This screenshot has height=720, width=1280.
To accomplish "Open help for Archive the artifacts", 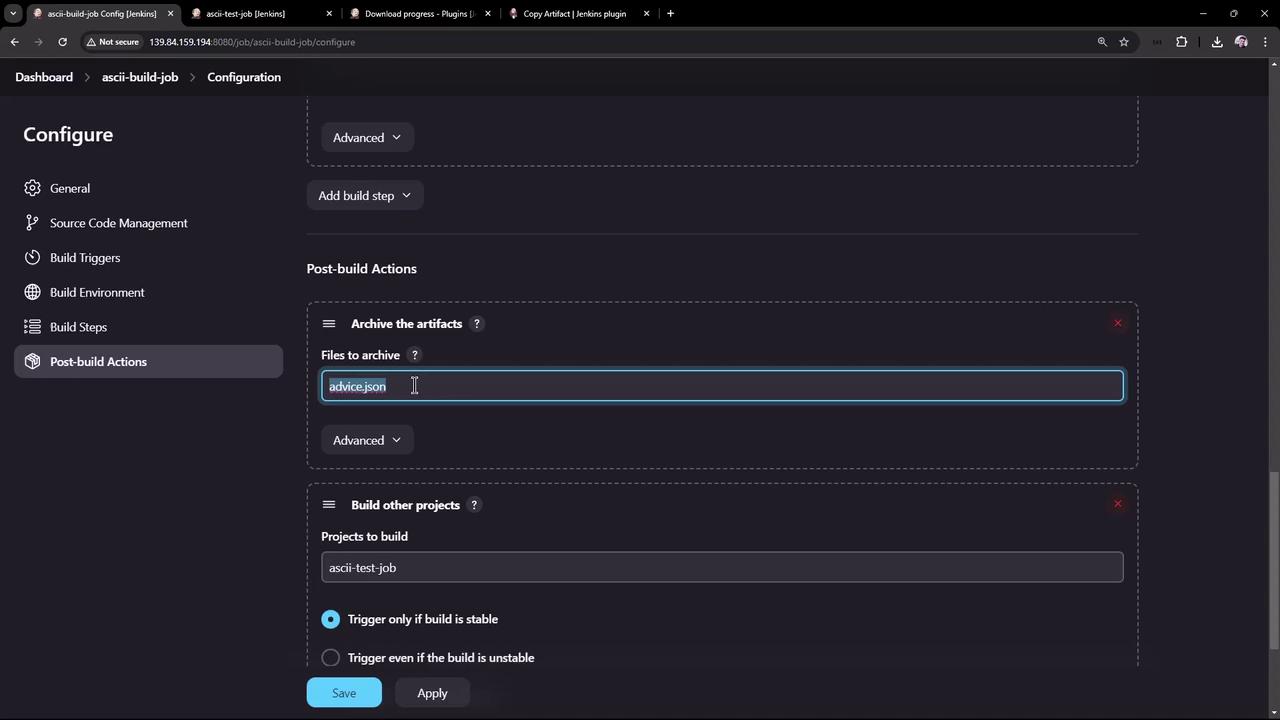I will (x=477, y=324).
